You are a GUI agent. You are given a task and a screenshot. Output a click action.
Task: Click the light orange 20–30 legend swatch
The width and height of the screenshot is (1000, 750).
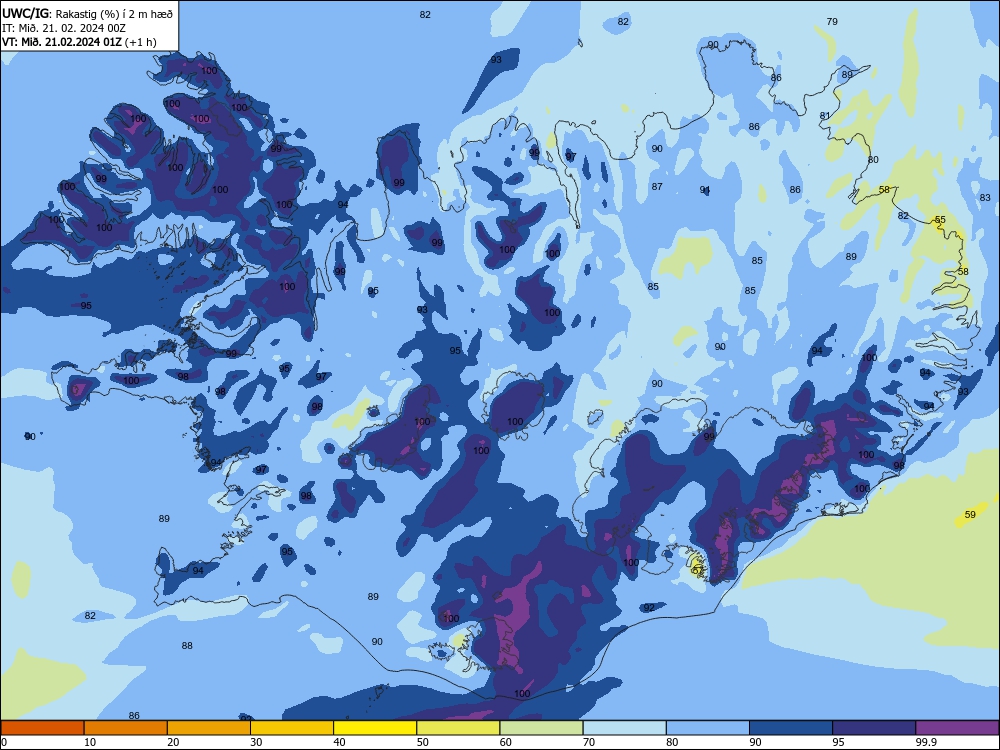pos(209,728)
